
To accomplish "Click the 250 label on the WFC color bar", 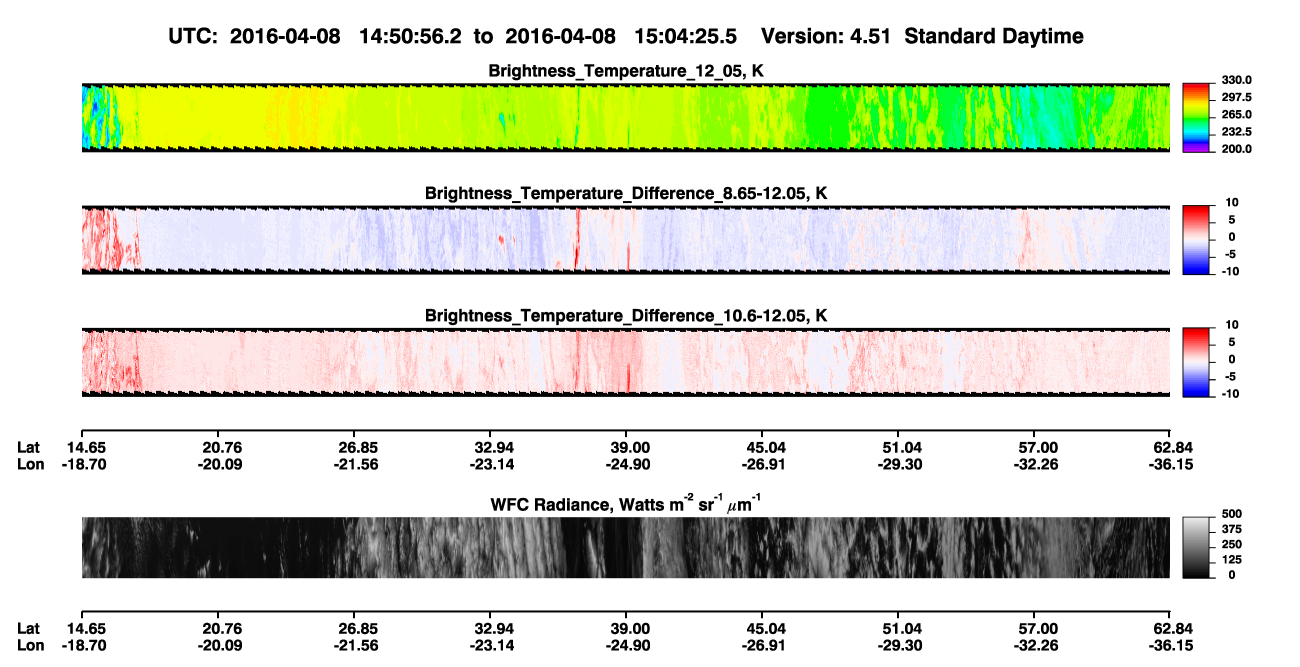I will coord(1232,545).
